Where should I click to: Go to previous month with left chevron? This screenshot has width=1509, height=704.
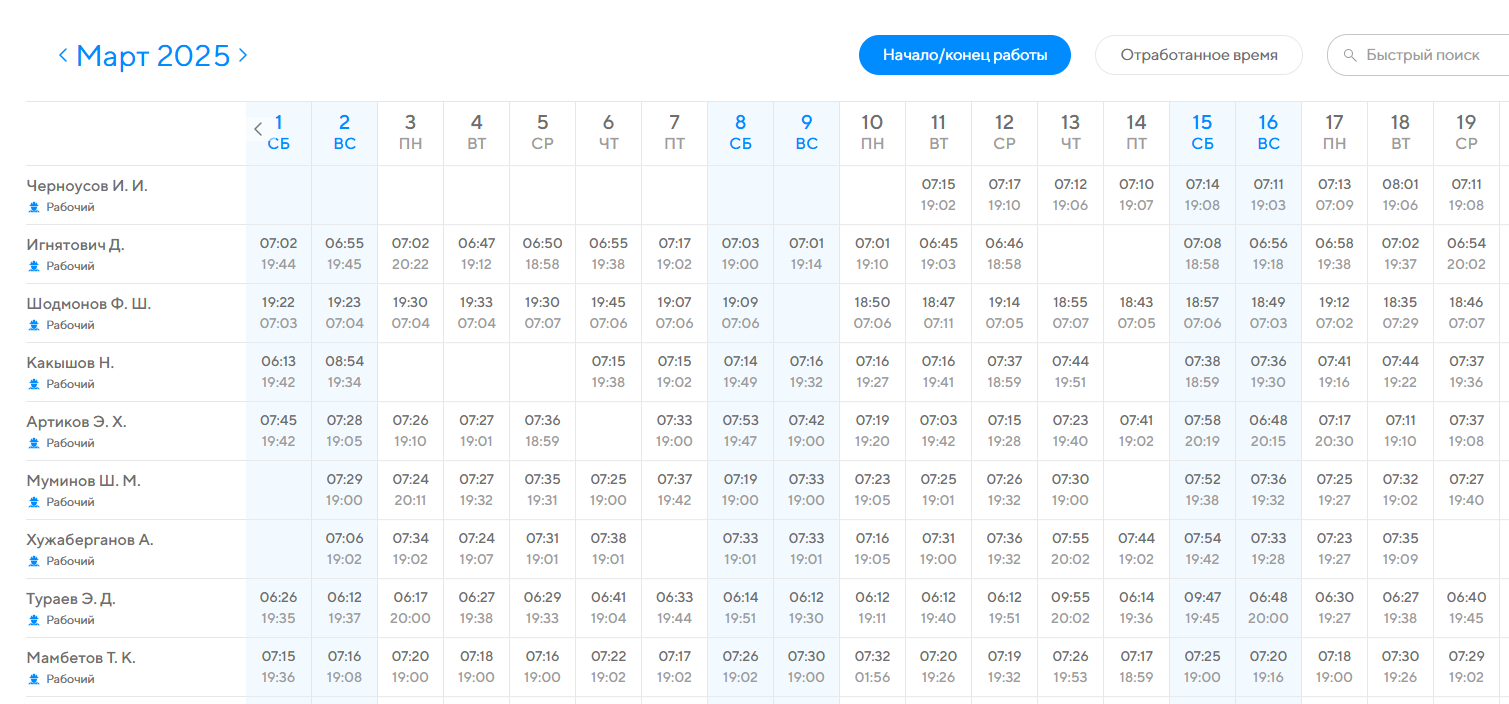click(x=63, y=55)
